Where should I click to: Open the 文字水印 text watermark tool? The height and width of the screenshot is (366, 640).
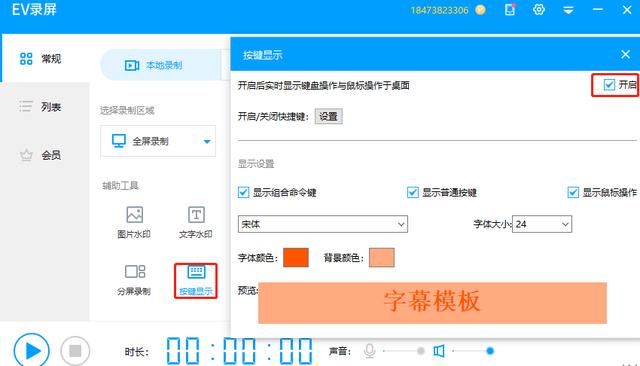tap(196, 222)
